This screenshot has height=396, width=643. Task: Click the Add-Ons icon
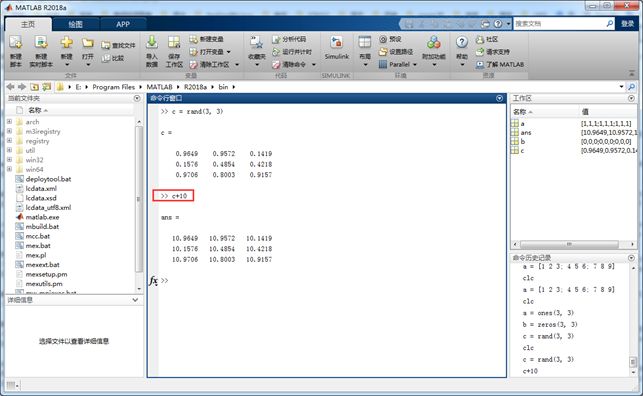pos(434,42)
